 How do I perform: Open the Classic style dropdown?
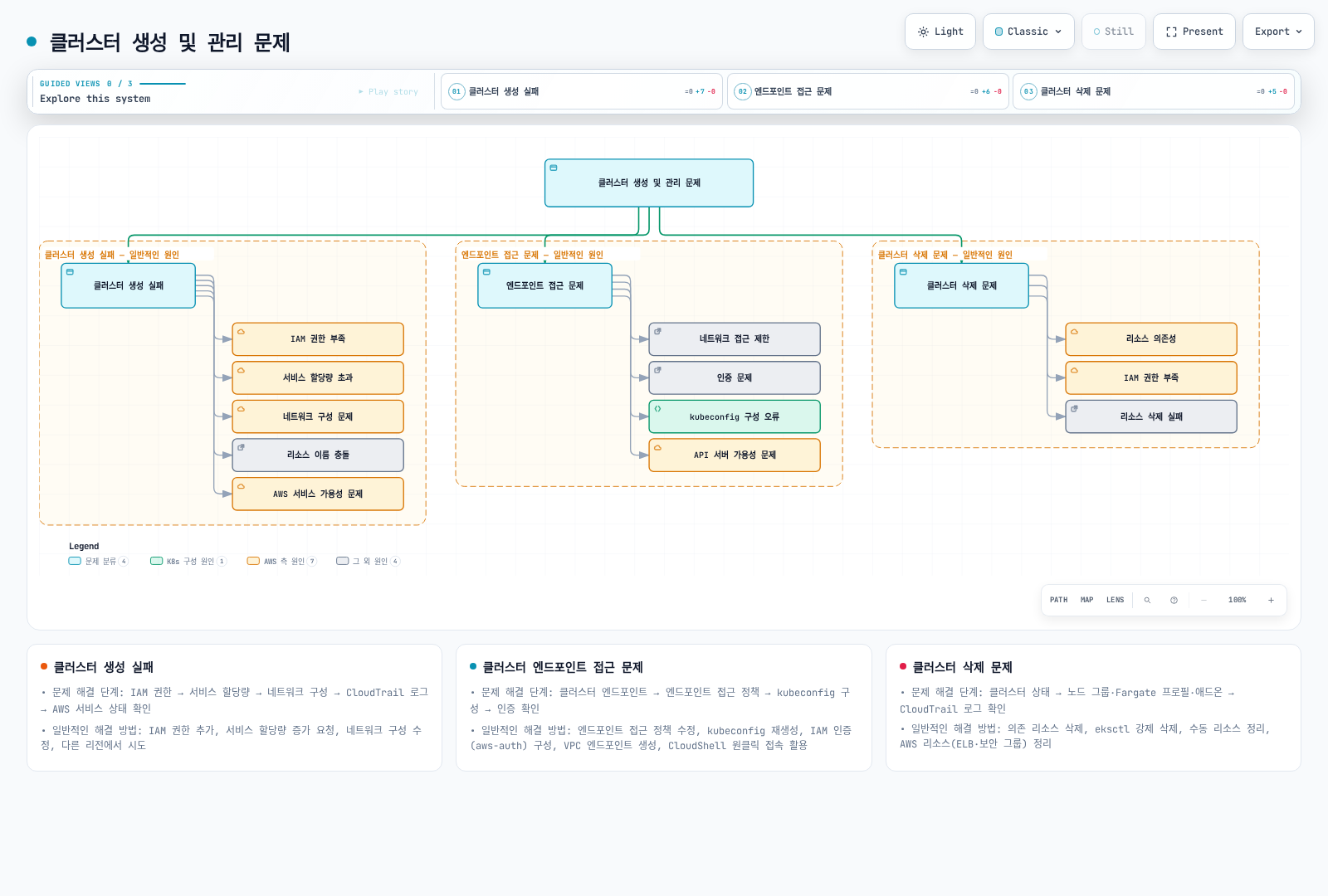click(1028, 32)
